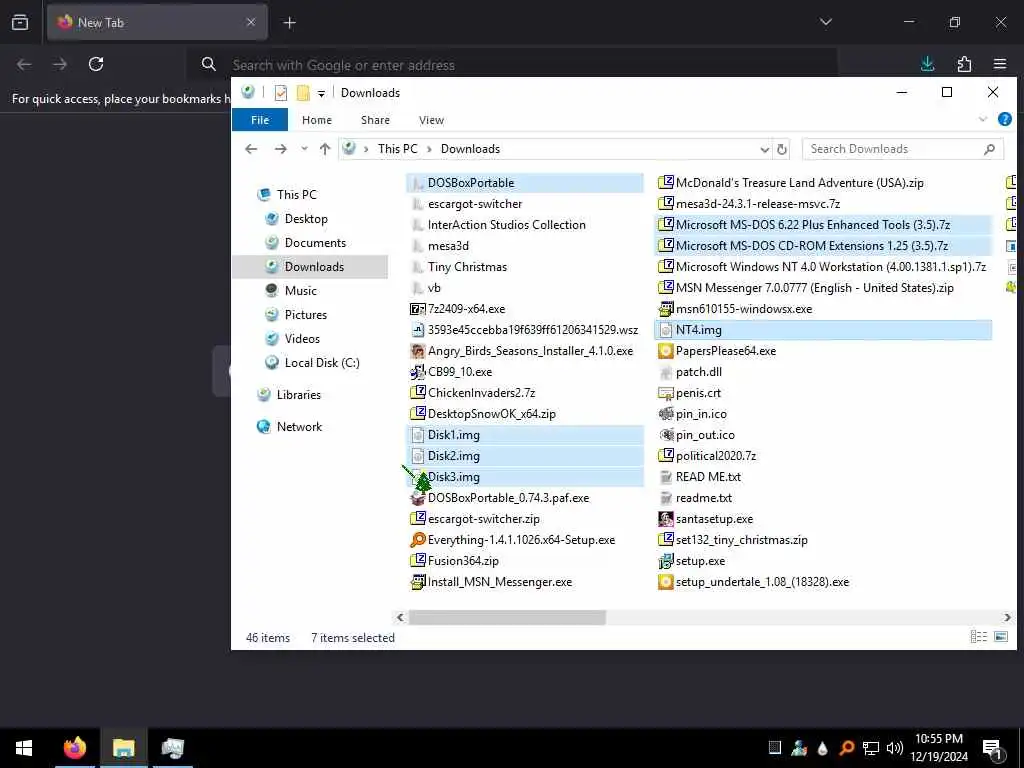Click Firefox icon on the taskbar
Image resolution: width=1024 pixels, height=768 pixels.
(x=74, y=748)
